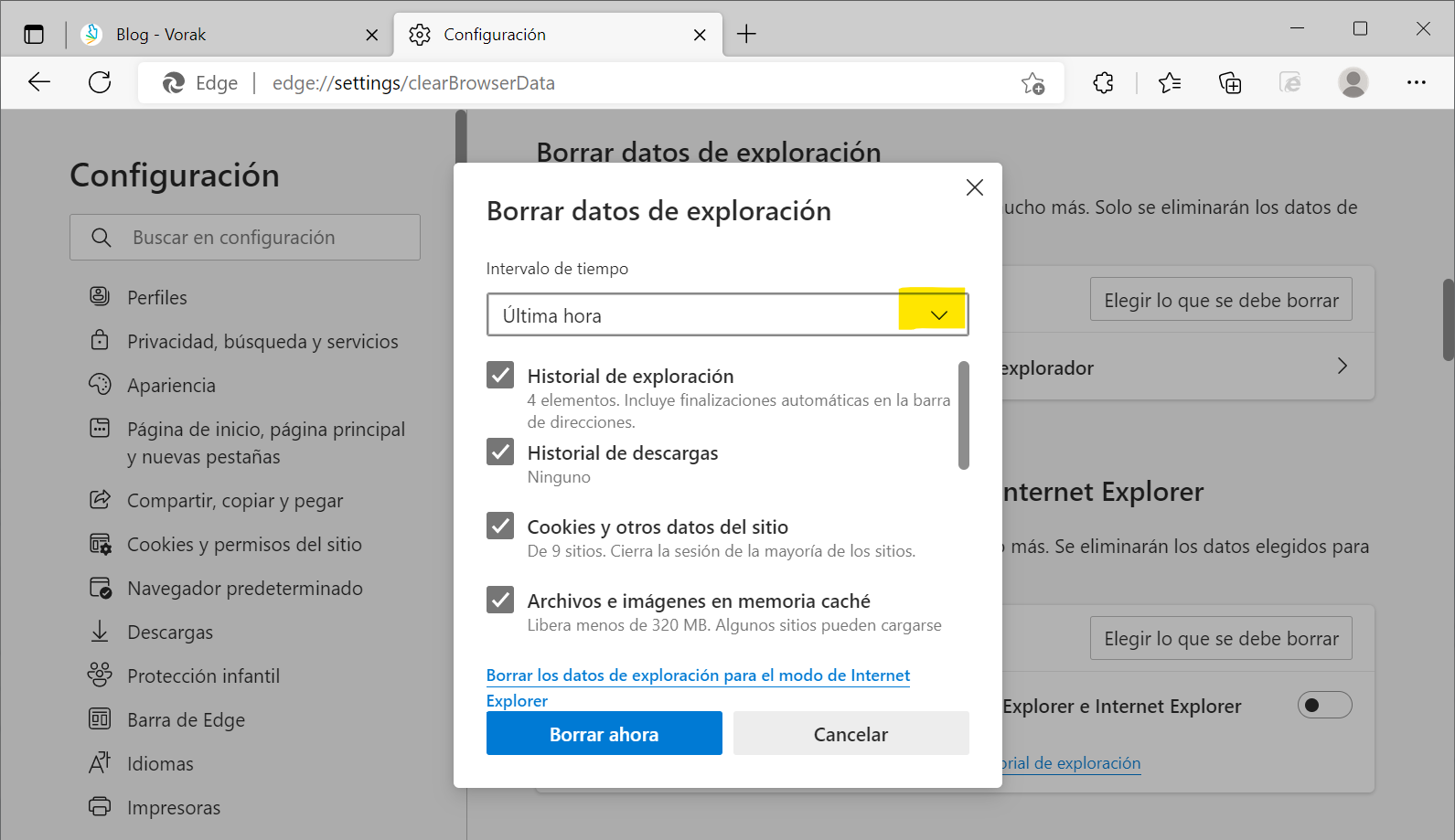The height and width of the screenshot is (840, 1455).
Task: Add this page to favorites
Action: pos(1033,83)
